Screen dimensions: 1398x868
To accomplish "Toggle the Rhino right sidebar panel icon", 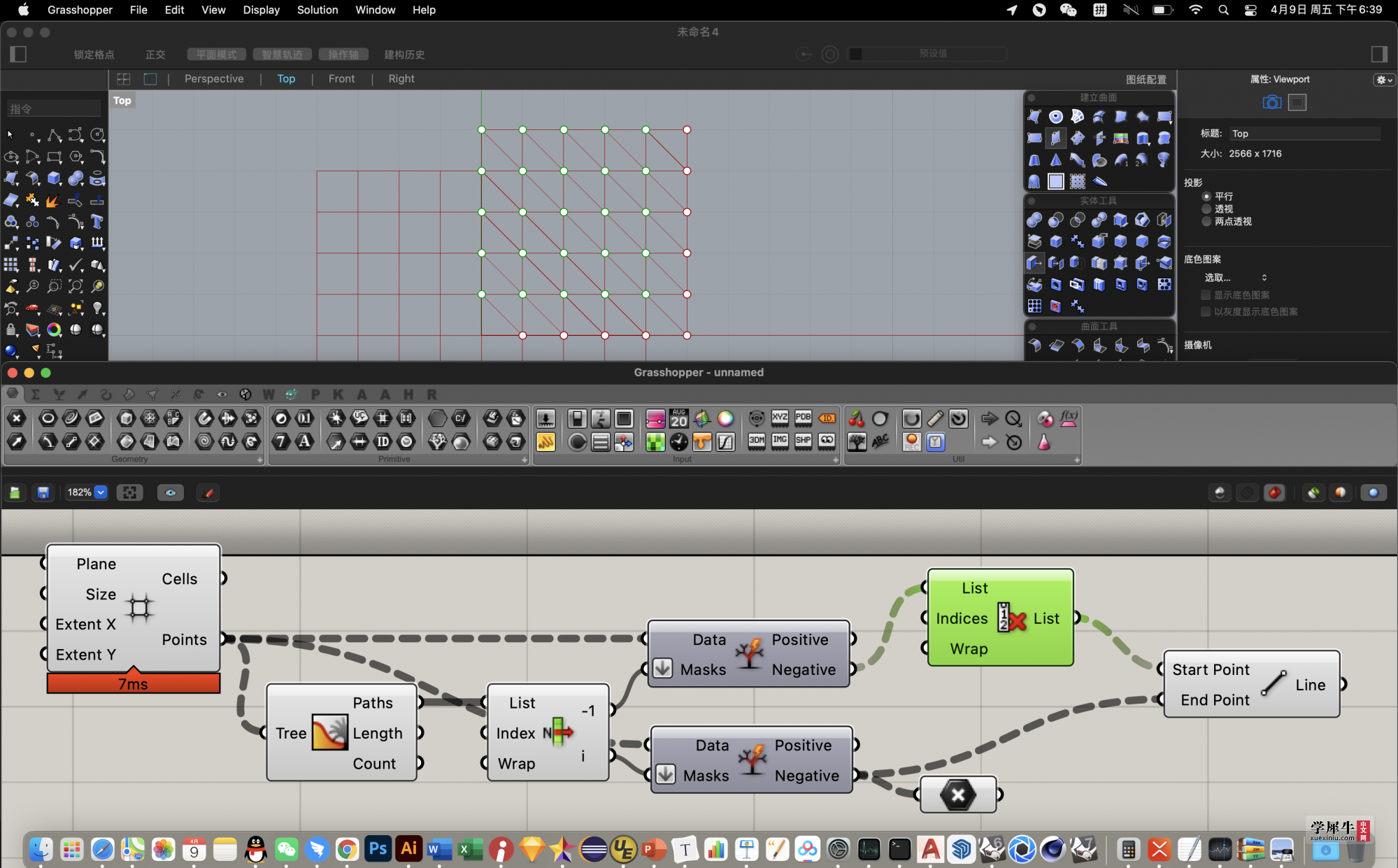I will (1378, 54).
